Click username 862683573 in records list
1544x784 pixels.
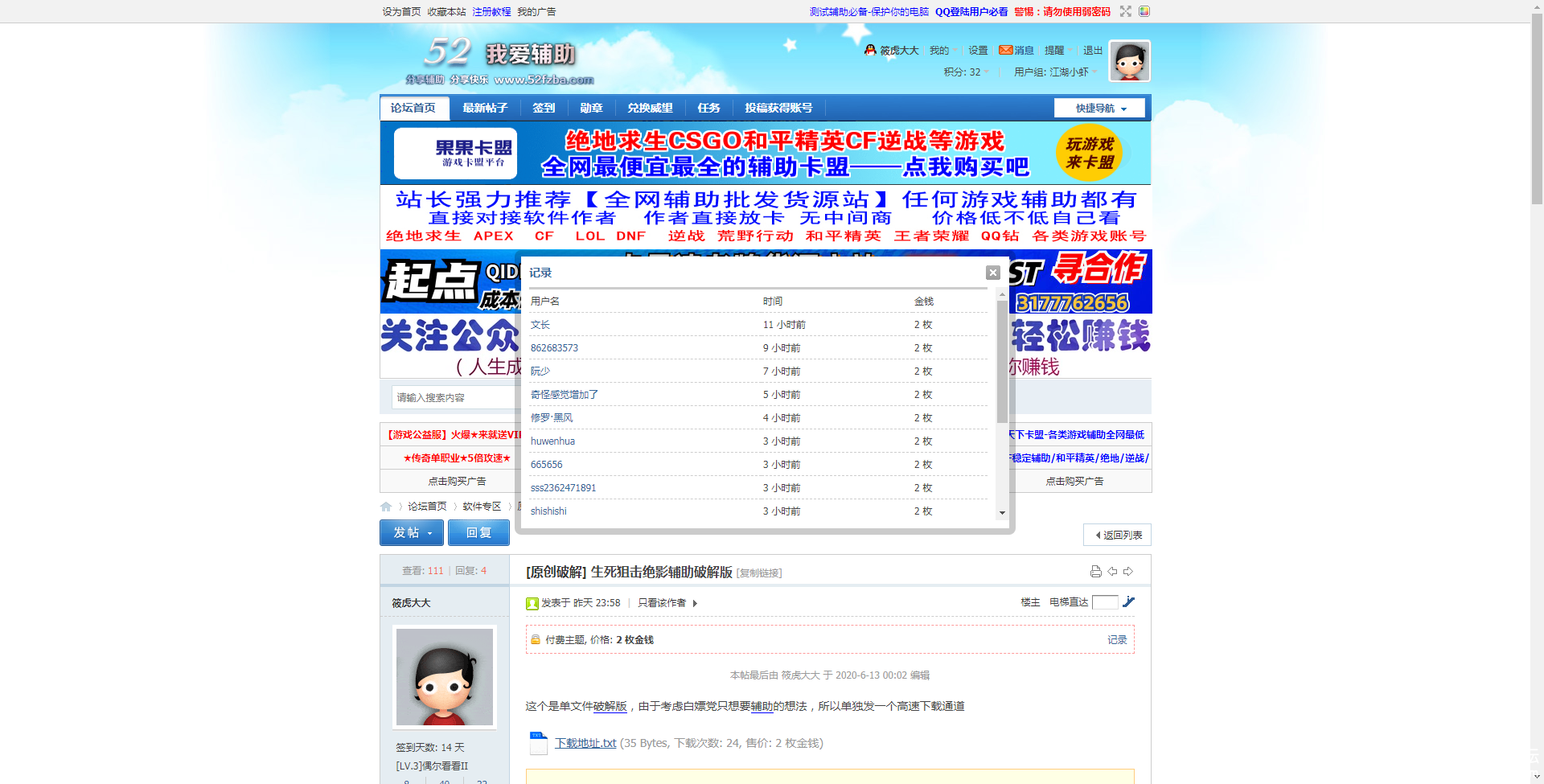click(x=554, y=348)
